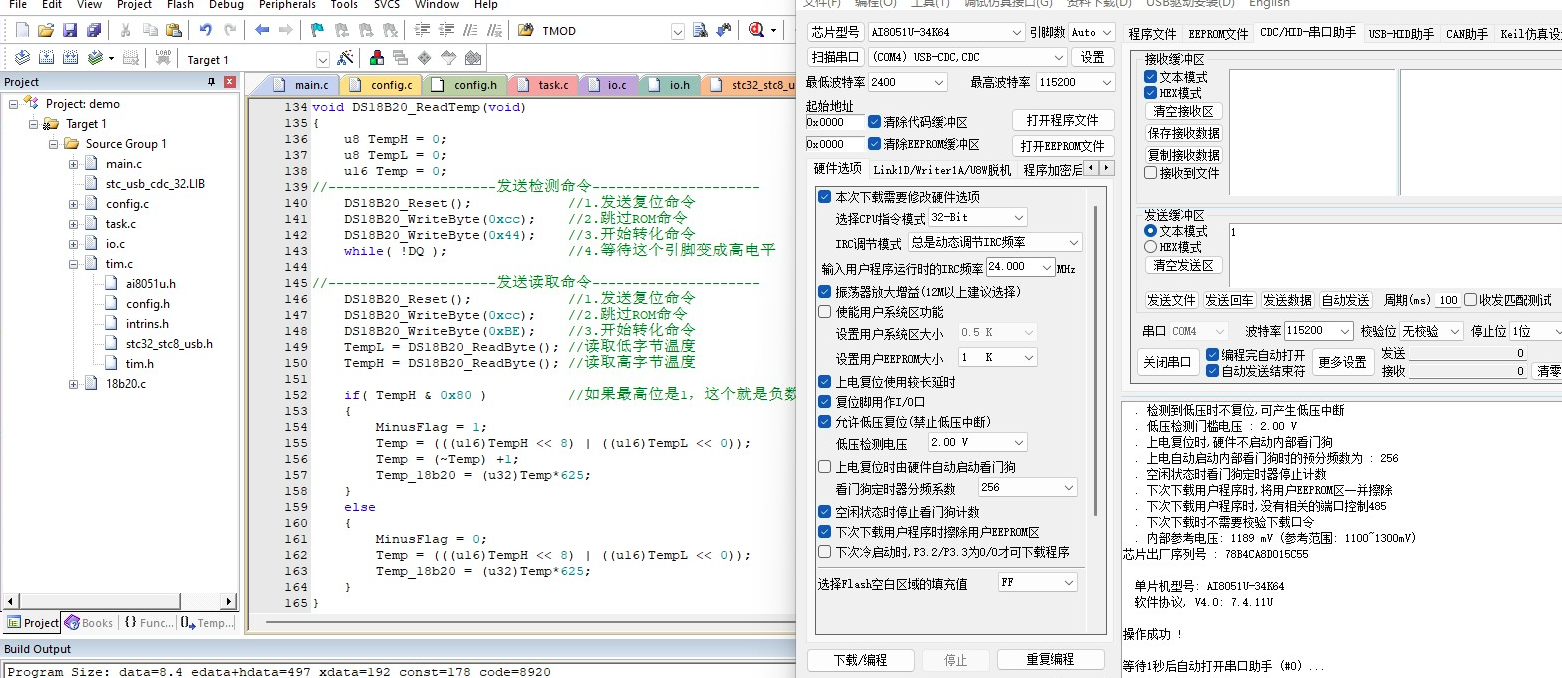Insert a bookmark with the flag icon
Image resolution: width=1562 pixels, height=678 pixels.
click(317, 30)
